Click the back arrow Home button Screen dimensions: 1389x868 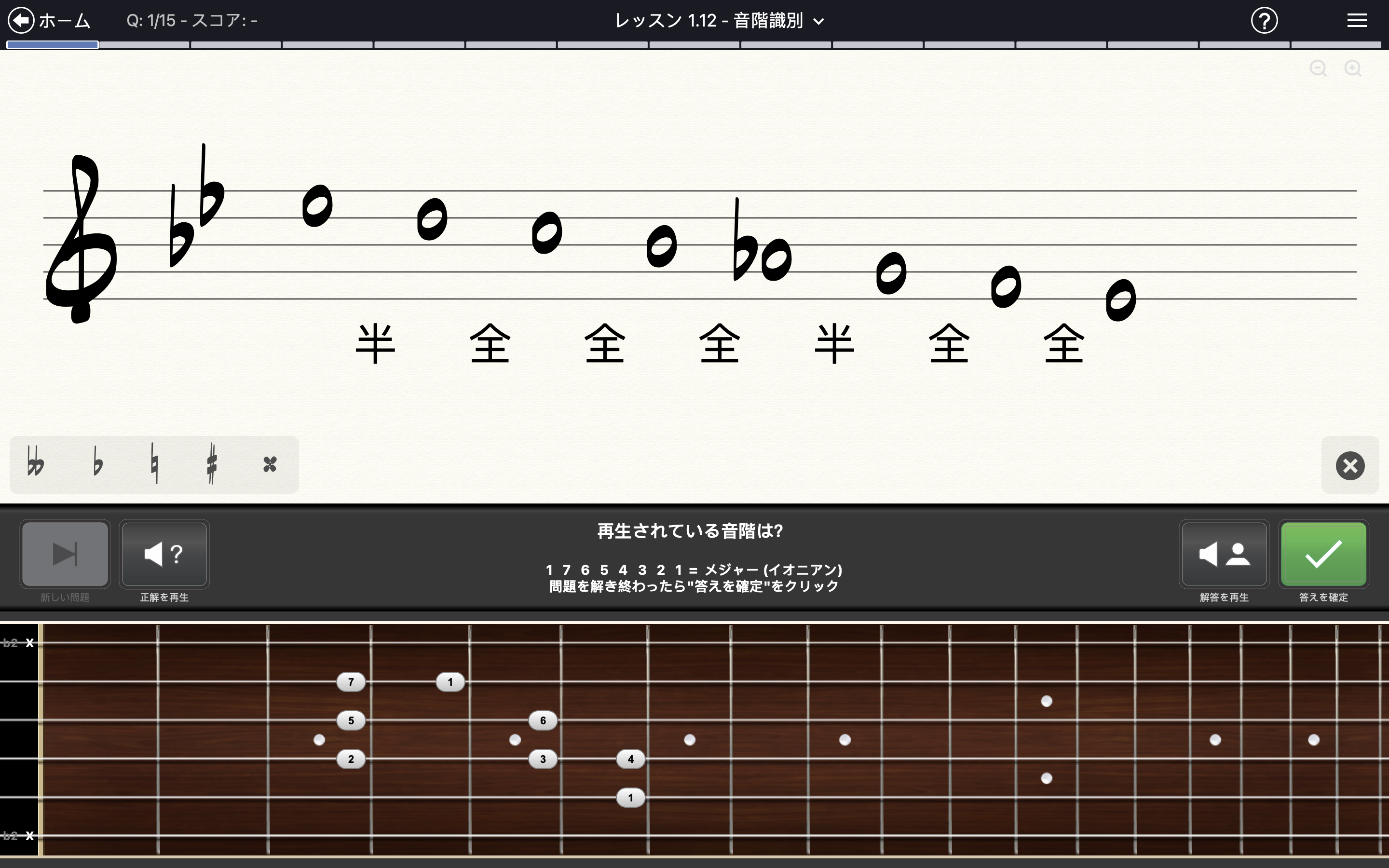21,21
